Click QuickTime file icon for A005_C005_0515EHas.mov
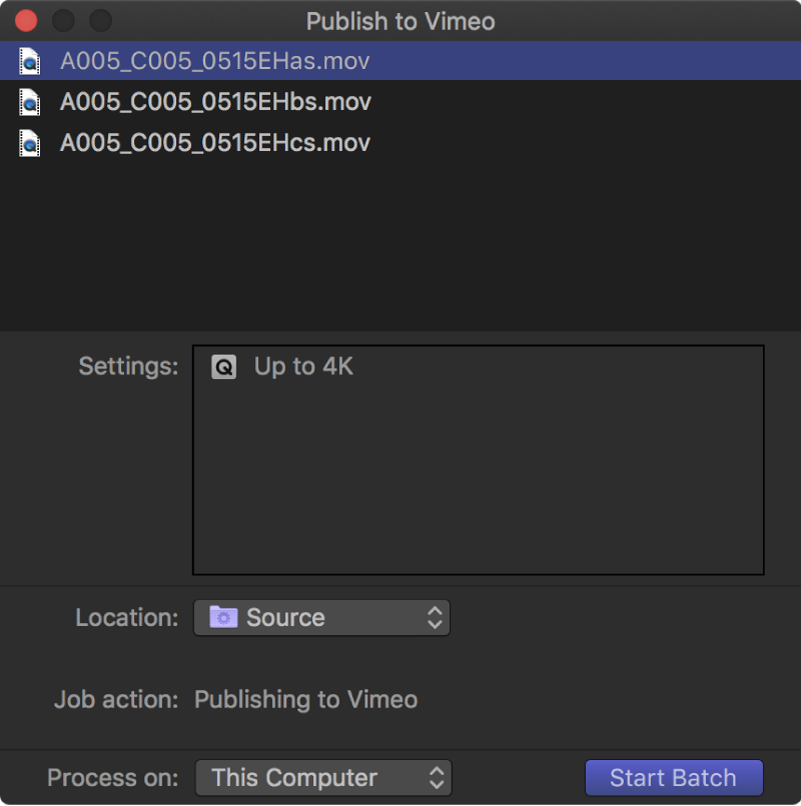 29,61
